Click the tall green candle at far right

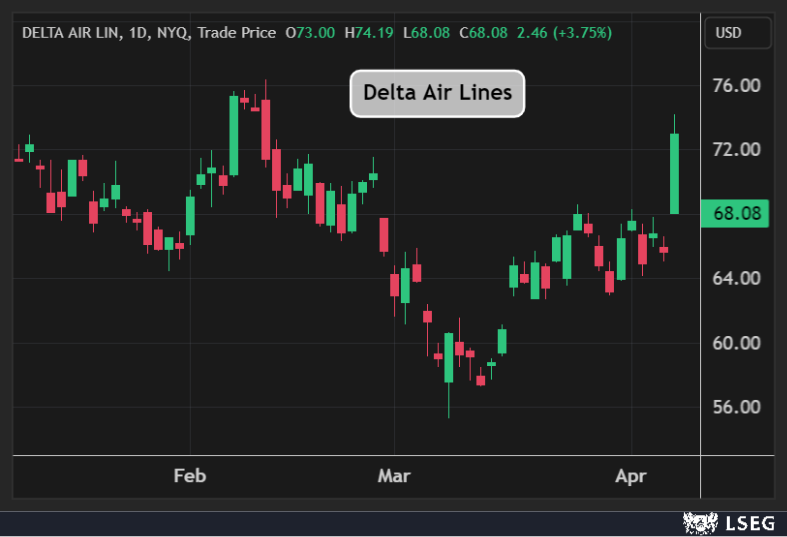coord(674,173)
